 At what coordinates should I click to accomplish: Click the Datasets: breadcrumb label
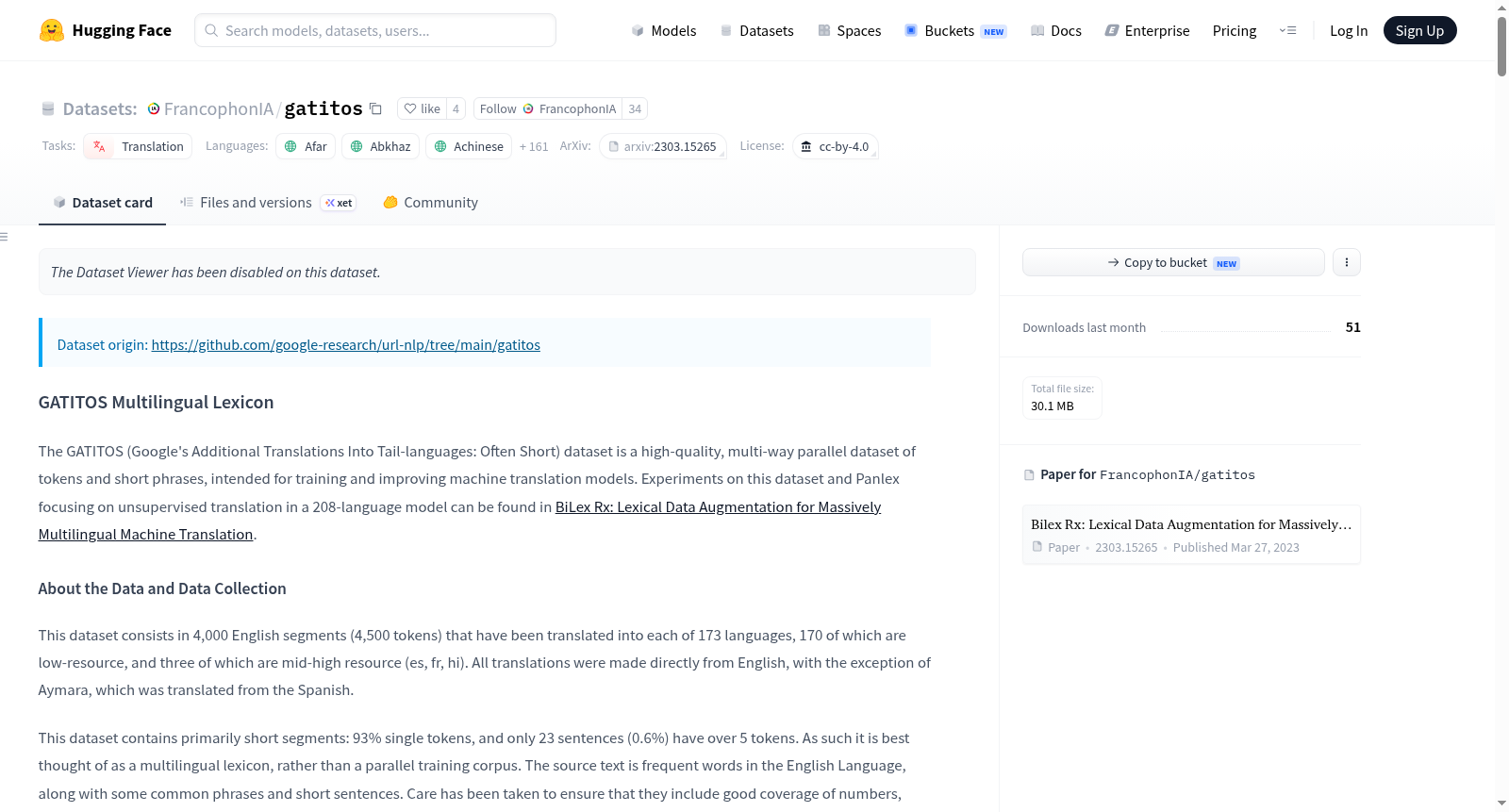pos(100,108)
